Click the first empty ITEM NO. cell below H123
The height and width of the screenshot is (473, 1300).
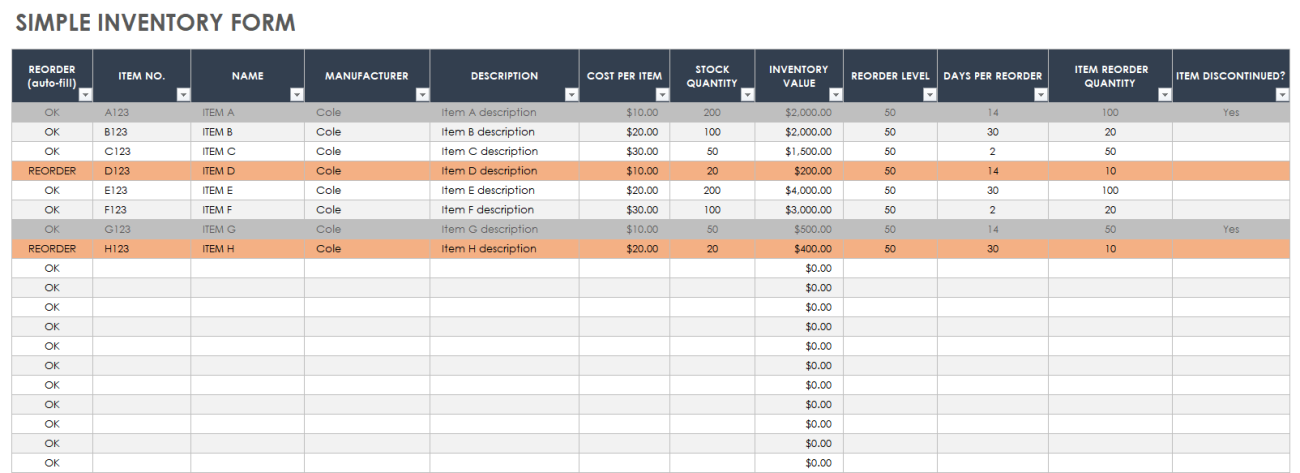coord(141,268)
